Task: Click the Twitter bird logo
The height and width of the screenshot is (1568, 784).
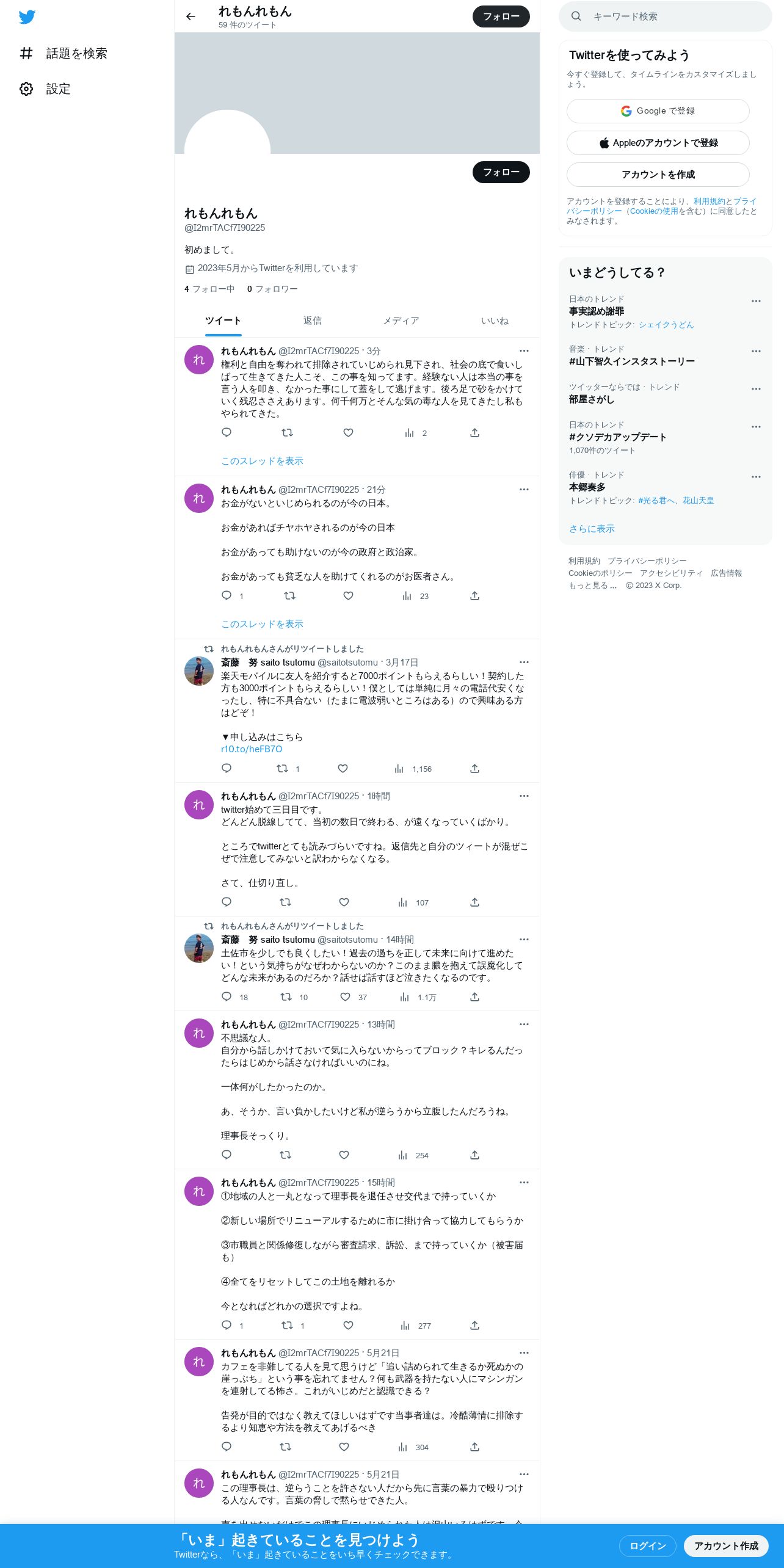Action: tap(27, 17)
